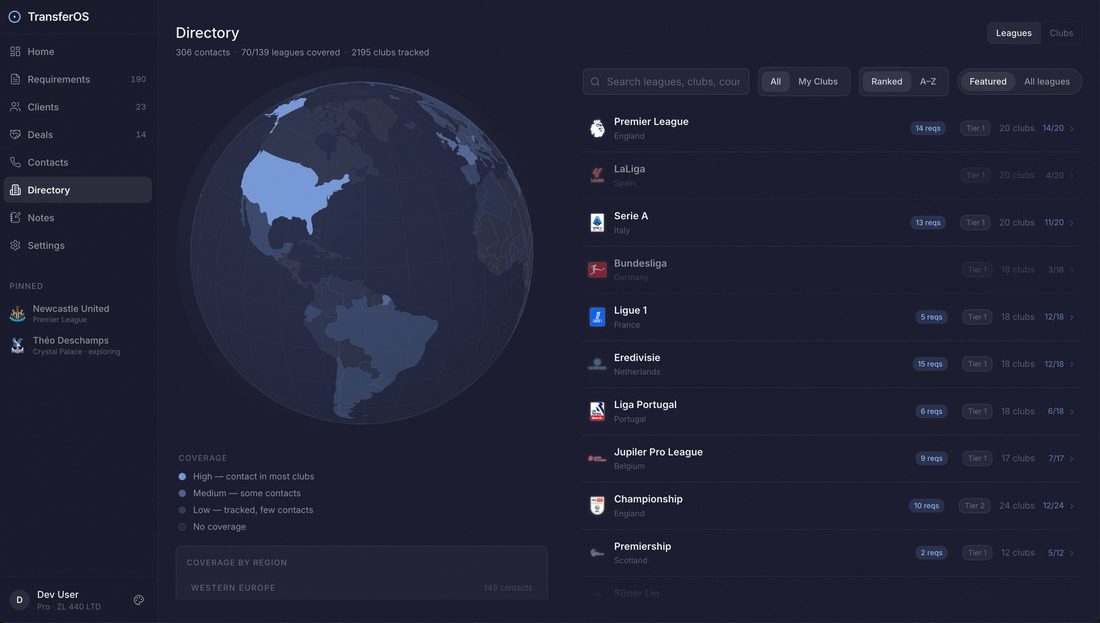Expand Bundesliga row chevron
This screenshot has width=1100, height=623.
click(1072, 269)
